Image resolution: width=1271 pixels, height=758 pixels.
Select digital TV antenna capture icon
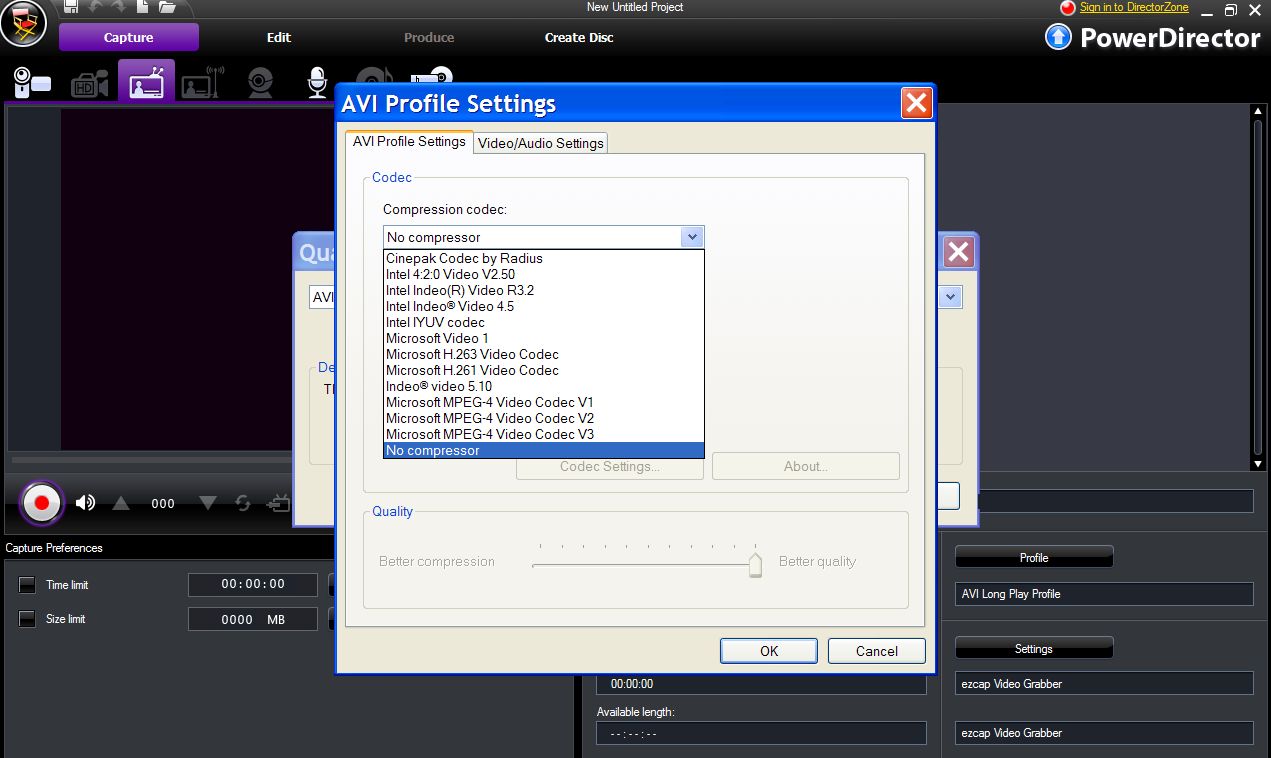coord(203,83)
